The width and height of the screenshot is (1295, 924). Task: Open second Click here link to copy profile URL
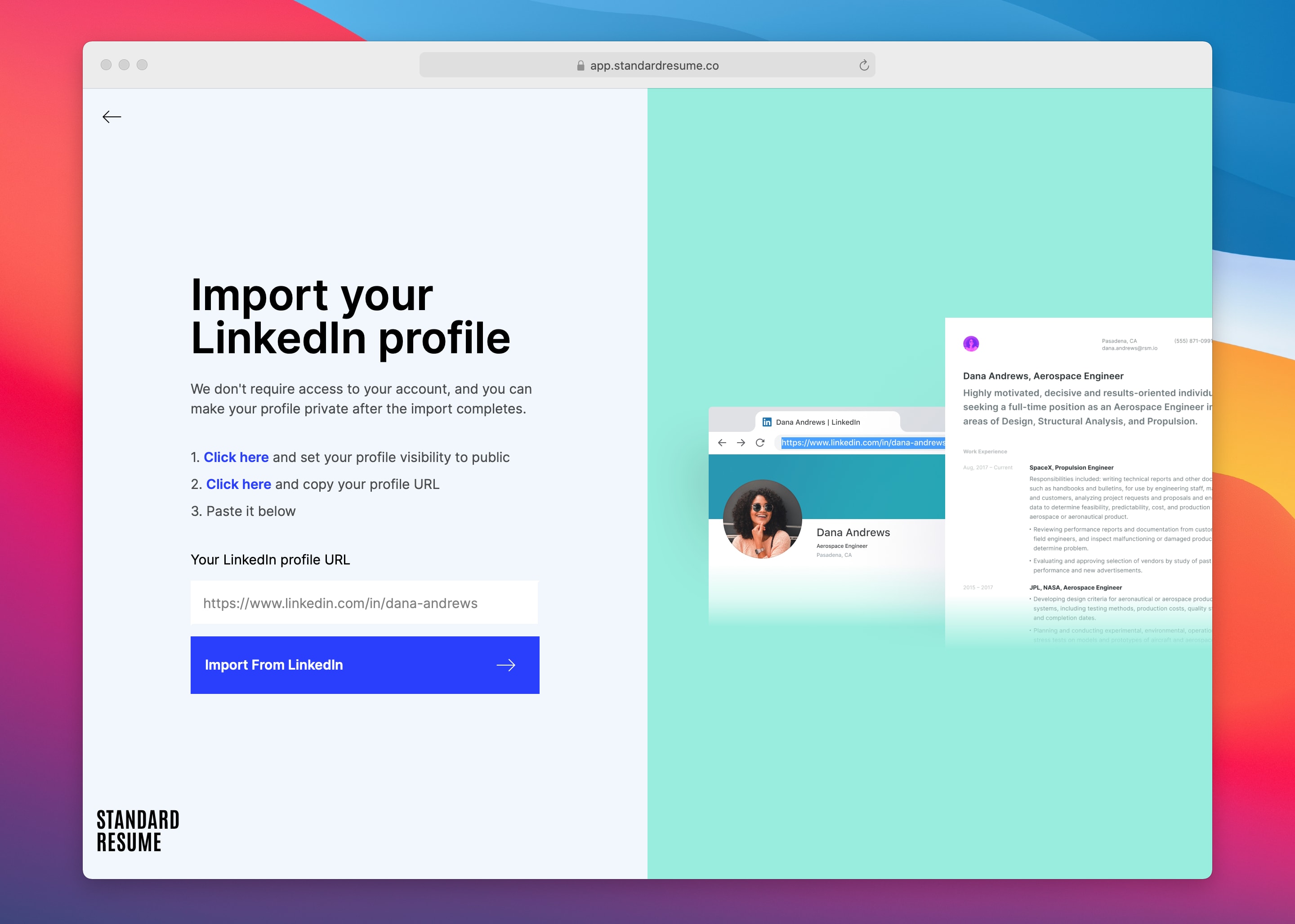238,484
